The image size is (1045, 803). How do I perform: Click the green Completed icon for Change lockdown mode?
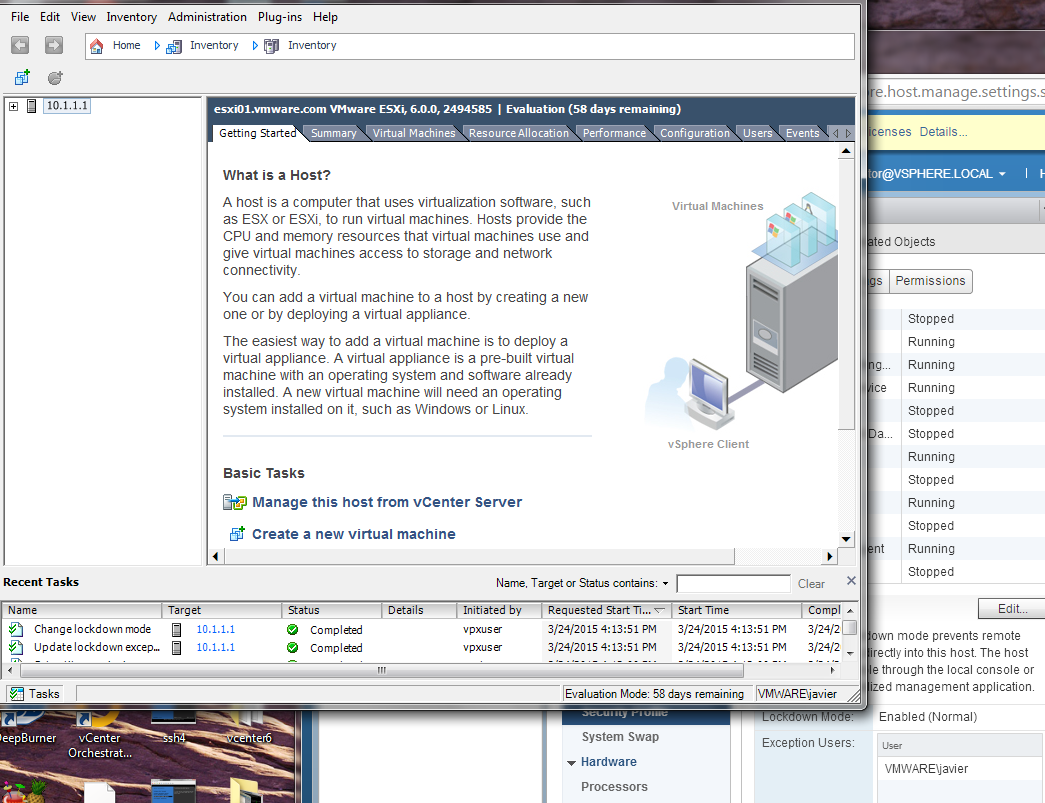292,629
